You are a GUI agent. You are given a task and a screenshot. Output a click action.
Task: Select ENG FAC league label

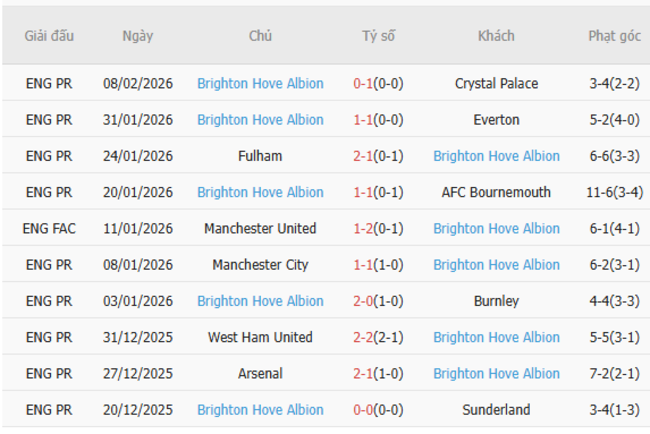[x=49, y=229]
